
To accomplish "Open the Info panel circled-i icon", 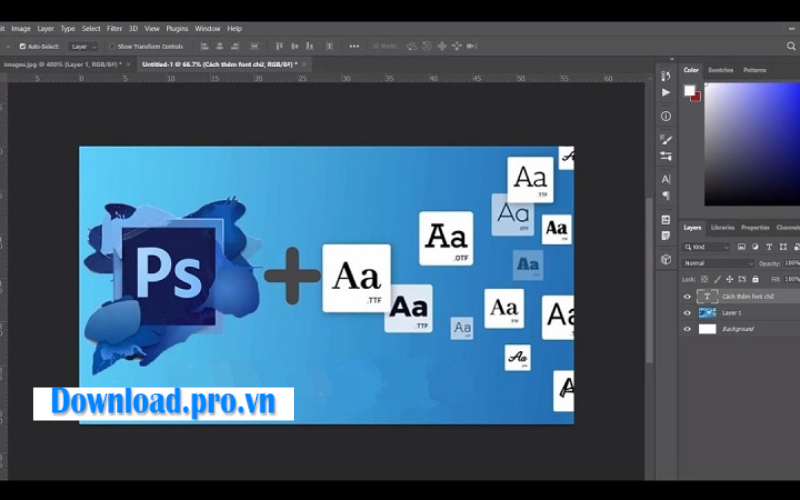I will [666, 116].
